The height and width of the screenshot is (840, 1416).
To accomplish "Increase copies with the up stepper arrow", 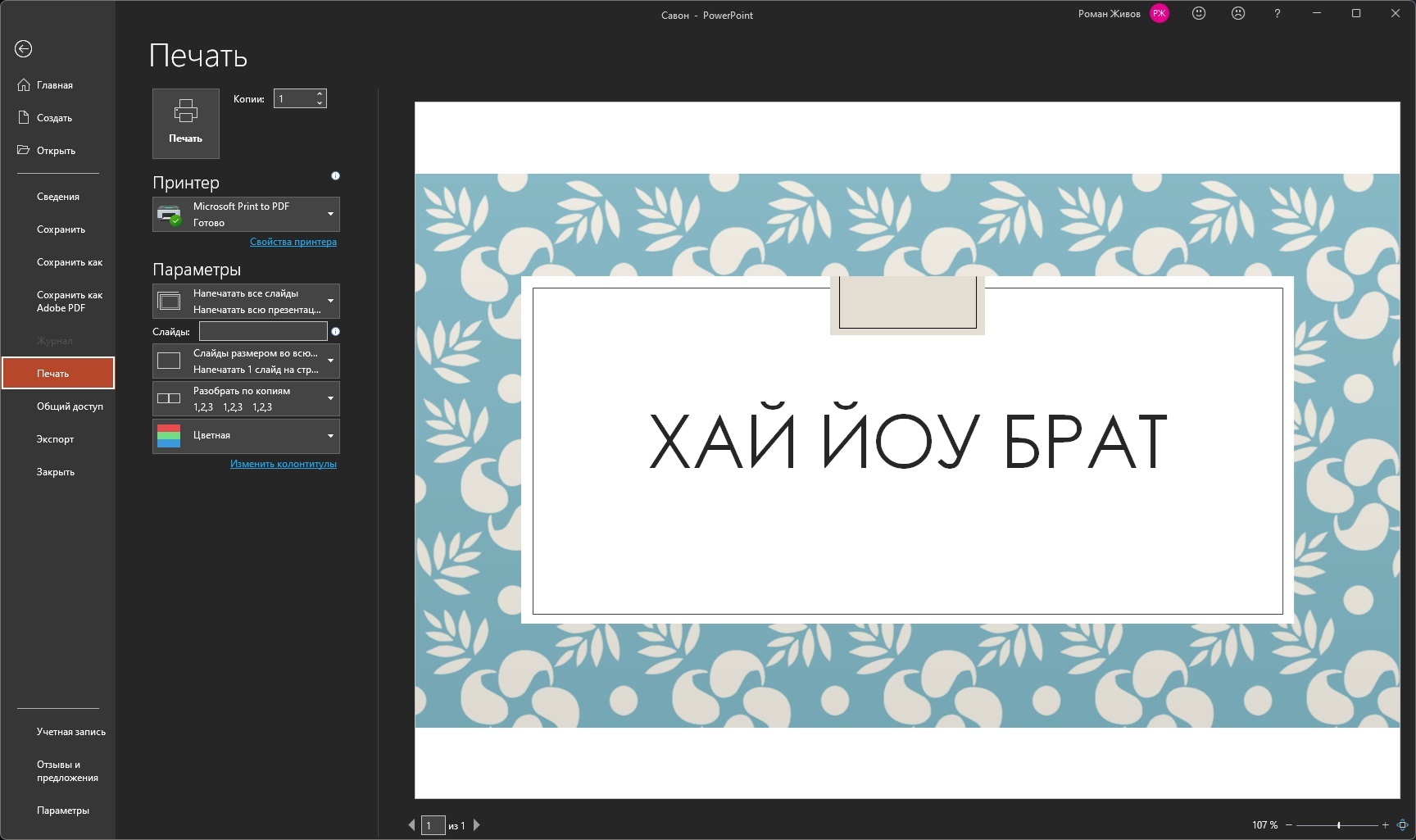I will click(320, 93).
